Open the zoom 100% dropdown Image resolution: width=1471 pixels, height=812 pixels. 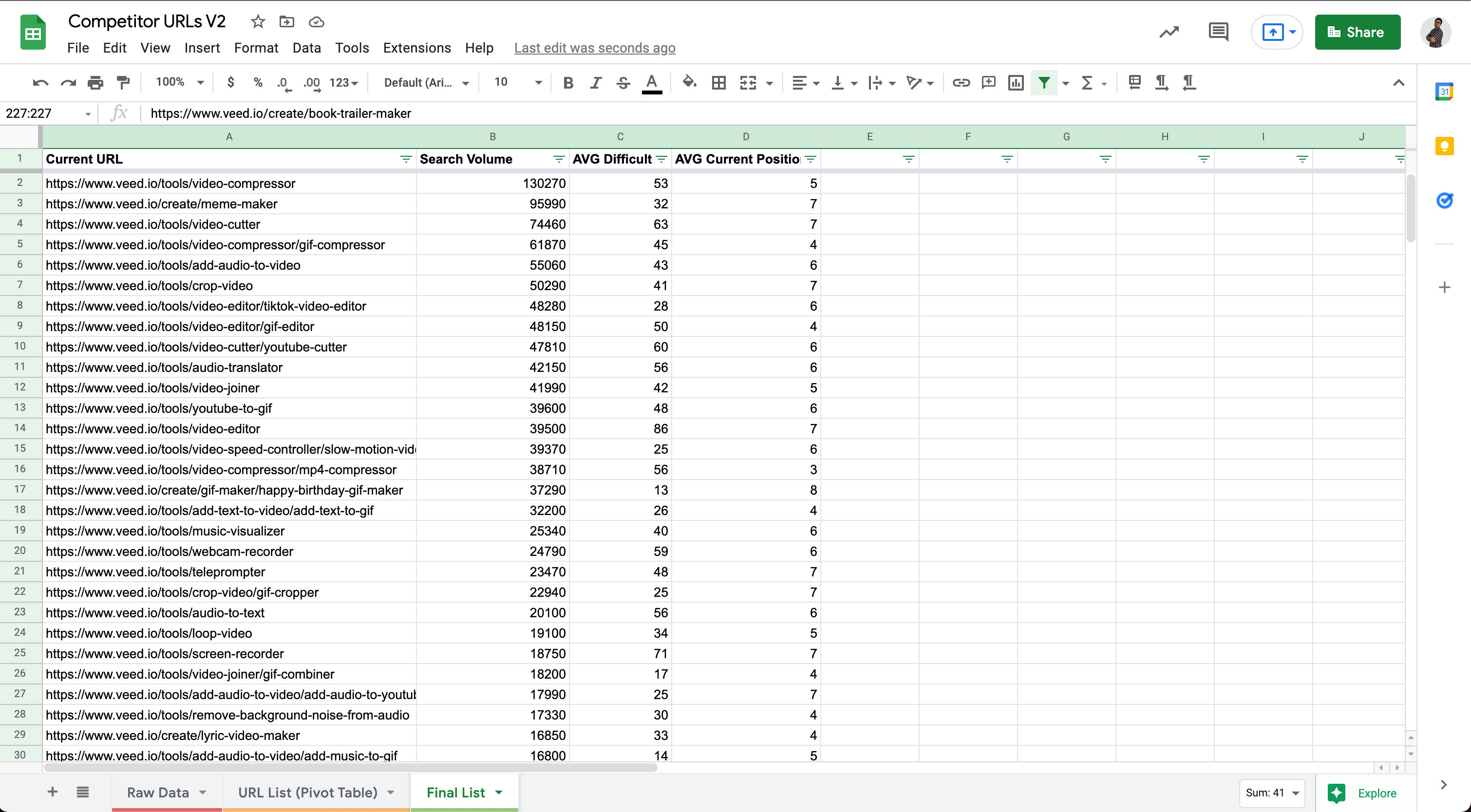pos(179,82)
